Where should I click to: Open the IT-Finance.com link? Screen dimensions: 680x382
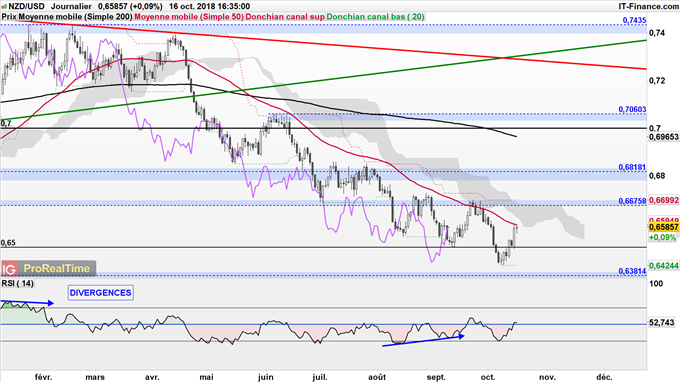click(x=648, y=6)
